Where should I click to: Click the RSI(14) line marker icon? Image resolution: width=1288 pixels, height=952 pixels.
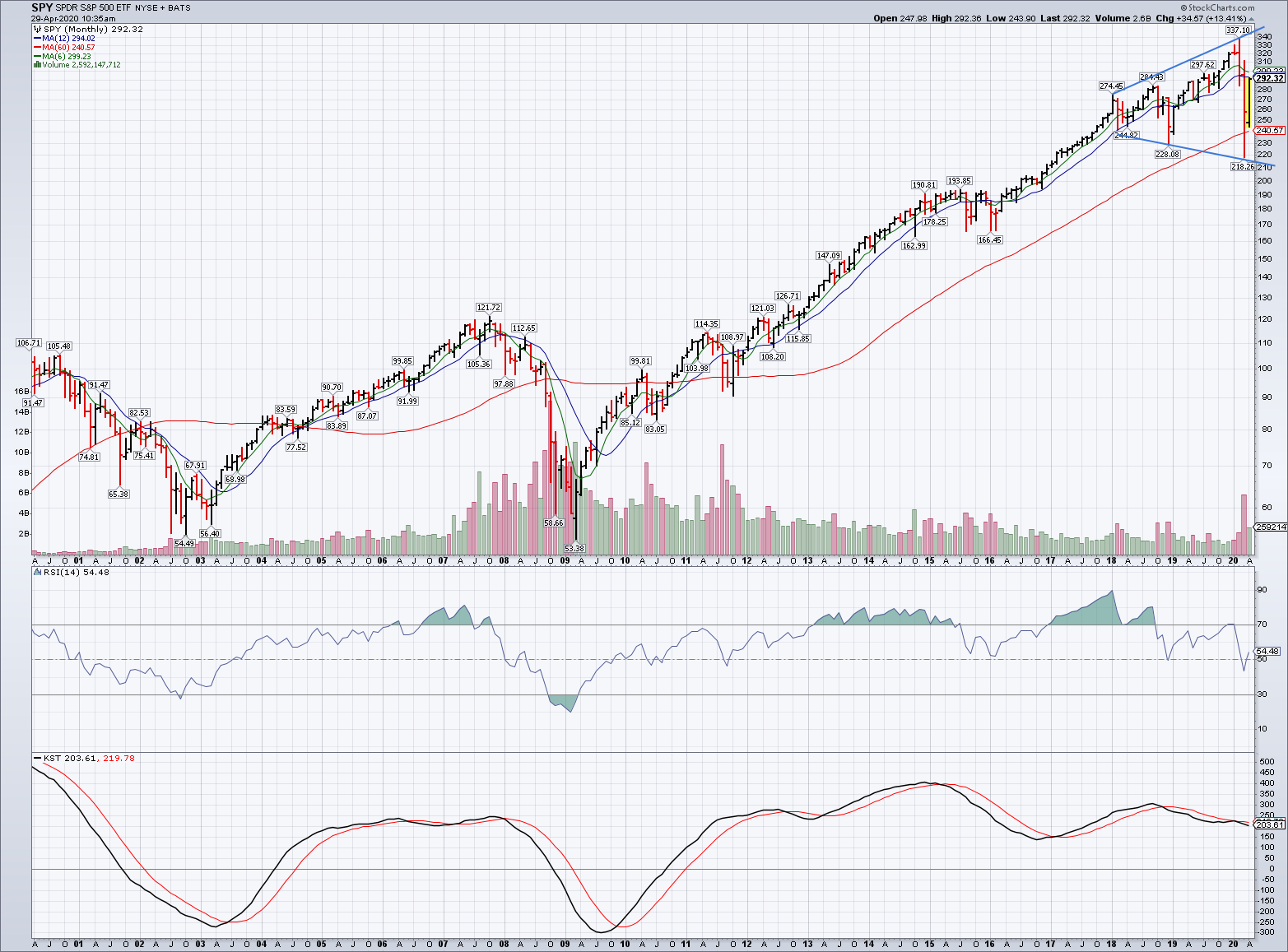[x=37, y=573]
